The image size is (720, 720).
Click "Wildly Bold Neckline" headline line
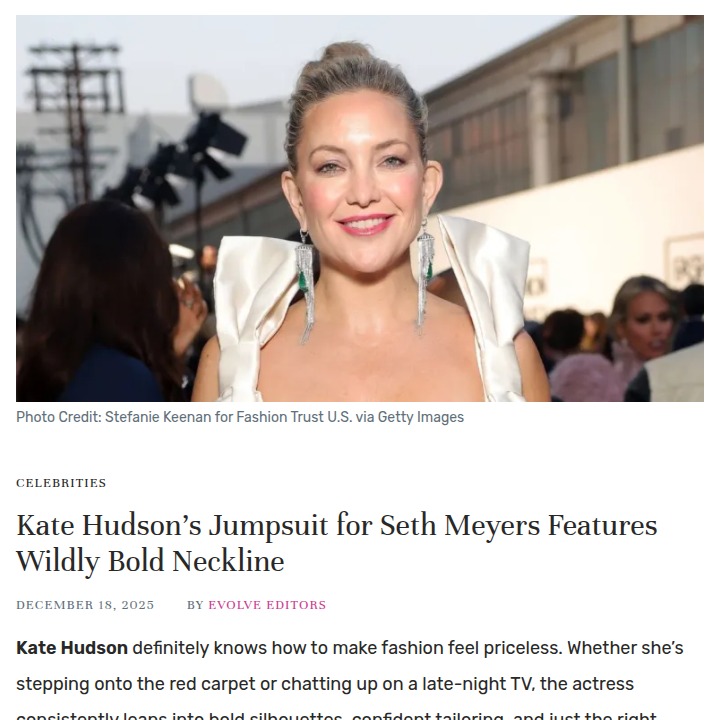pos(150,562)
